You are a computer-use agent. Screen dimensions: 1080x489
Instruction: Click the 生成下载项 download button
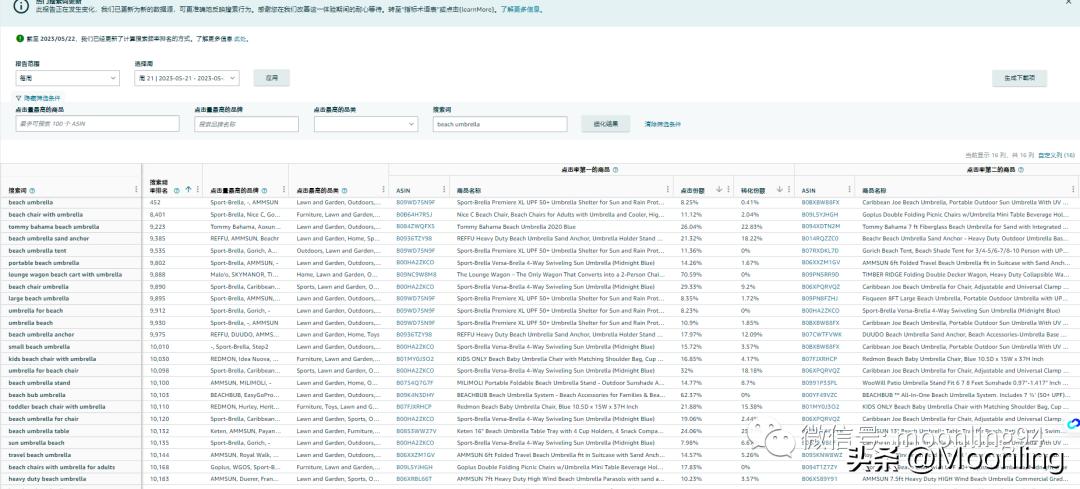1019,78
